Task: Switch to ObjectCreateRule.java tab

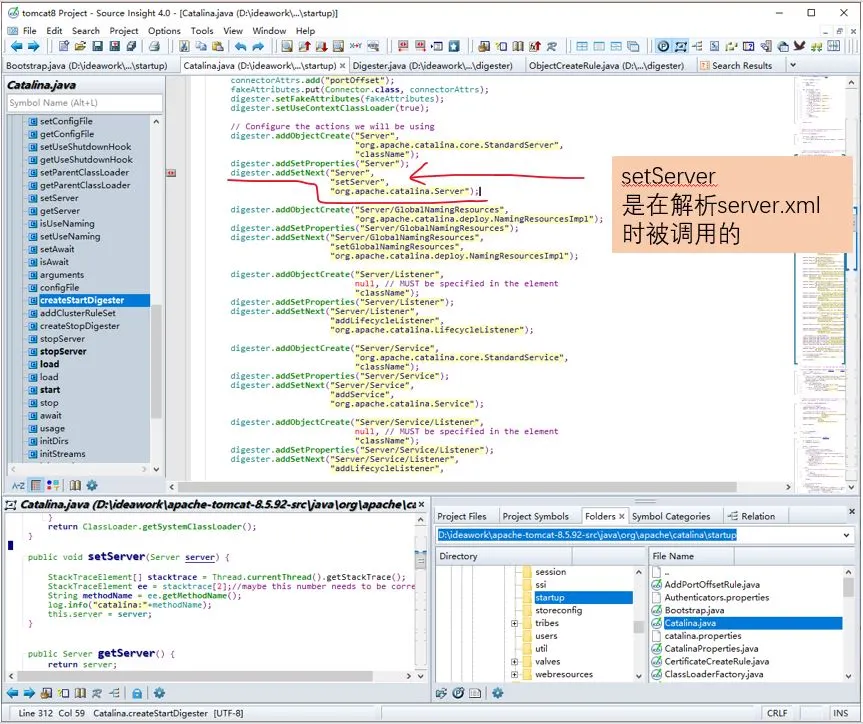Action: click(x=607, y=66)
